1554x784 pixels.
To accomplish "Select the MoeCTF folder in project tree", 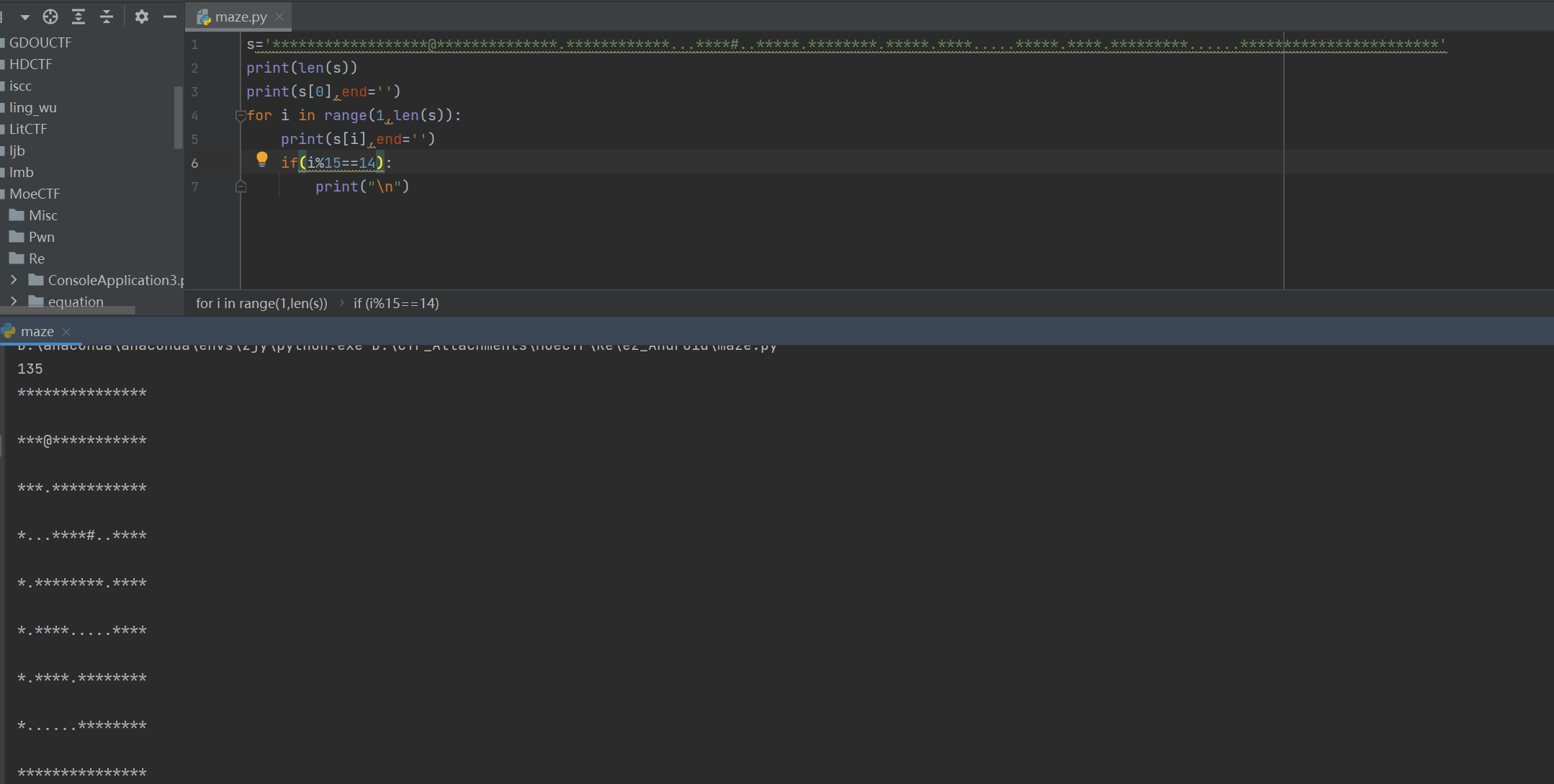I will coord(35,194).
